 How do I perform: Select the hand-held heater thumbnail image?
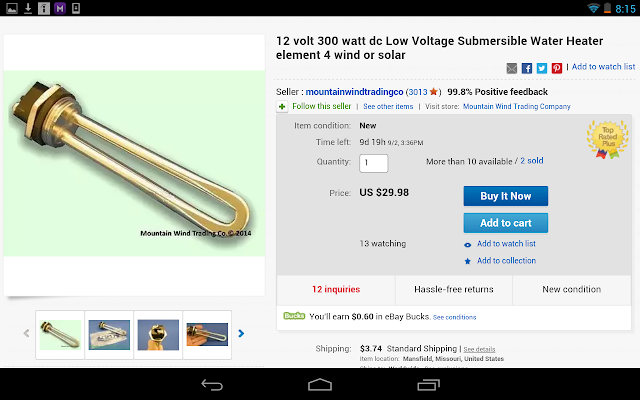(x=207, y=335)
